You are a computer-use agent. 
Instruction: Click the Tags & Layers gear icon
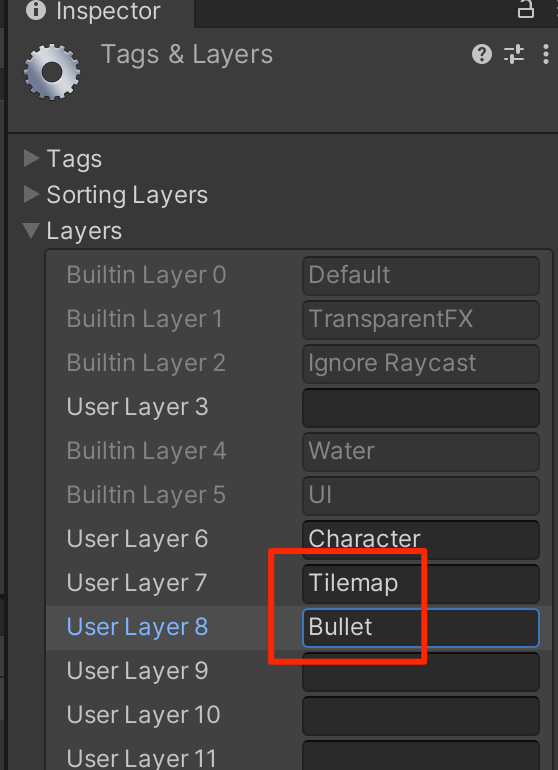pos(52,72)
